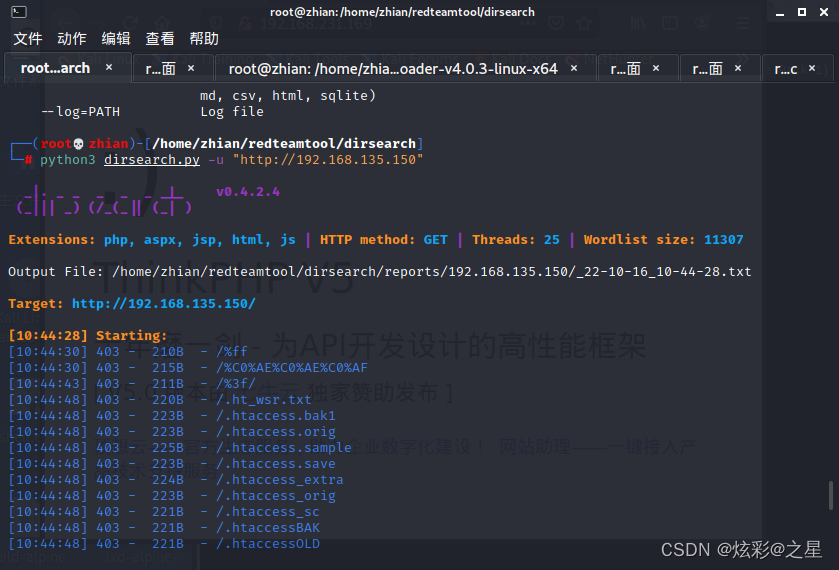Click the terminal vertical scrollbar handle
839x570 pixels.
tap(830, 496)
